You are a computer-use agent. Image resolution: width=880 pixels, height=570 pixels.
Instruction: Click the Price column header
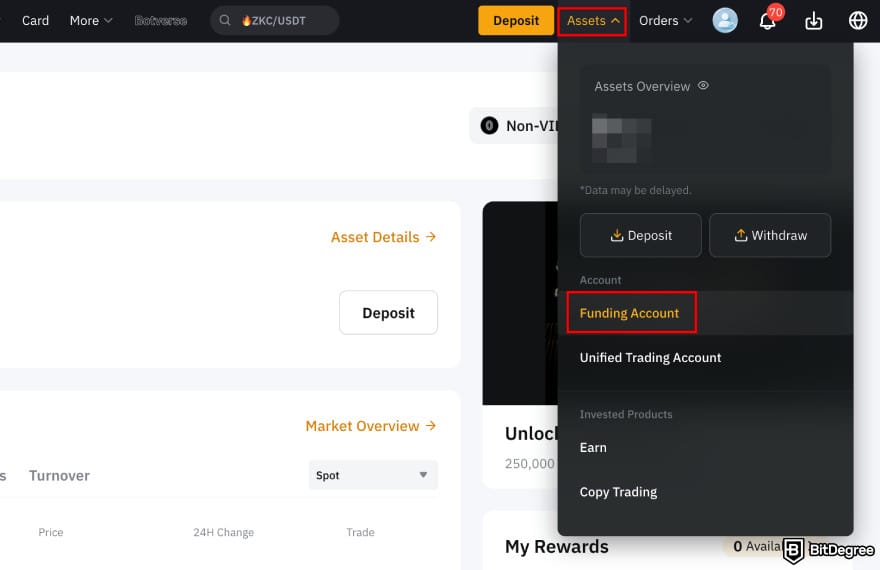(x=51, y=532)
